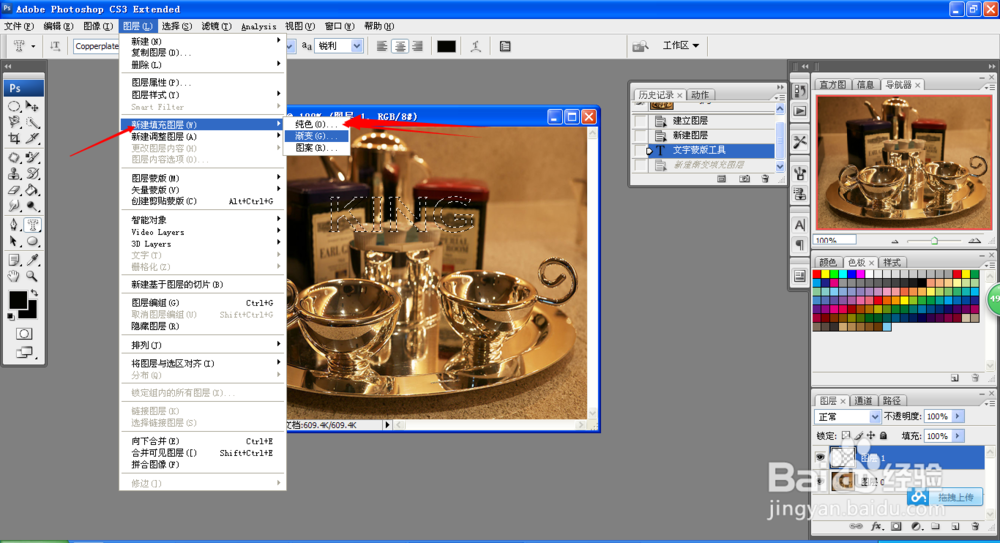1000x543 pixels.
Task: Select the Pen tool
Action: pos(14,225)
